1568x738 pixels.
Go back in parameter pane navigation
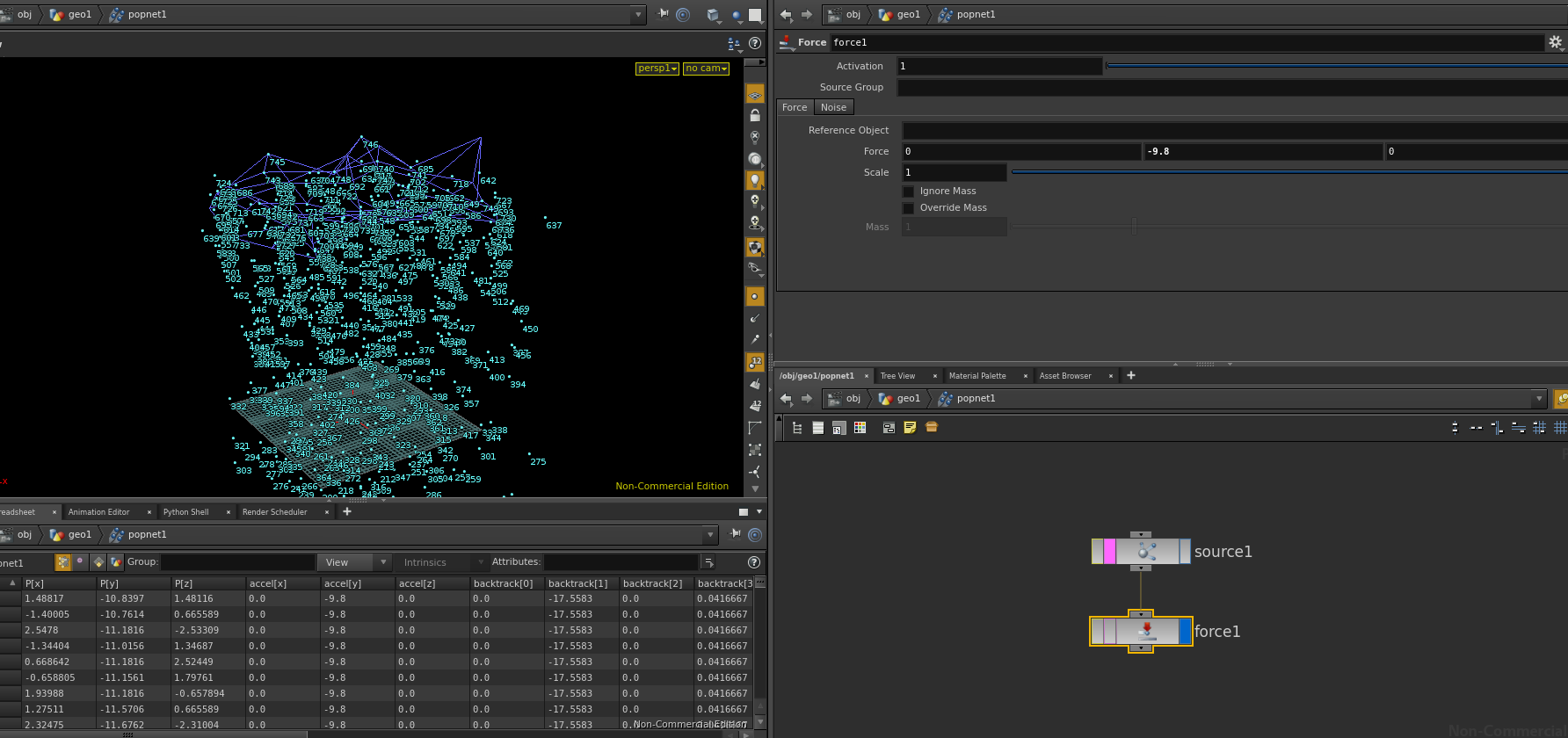tap(786, 15)
